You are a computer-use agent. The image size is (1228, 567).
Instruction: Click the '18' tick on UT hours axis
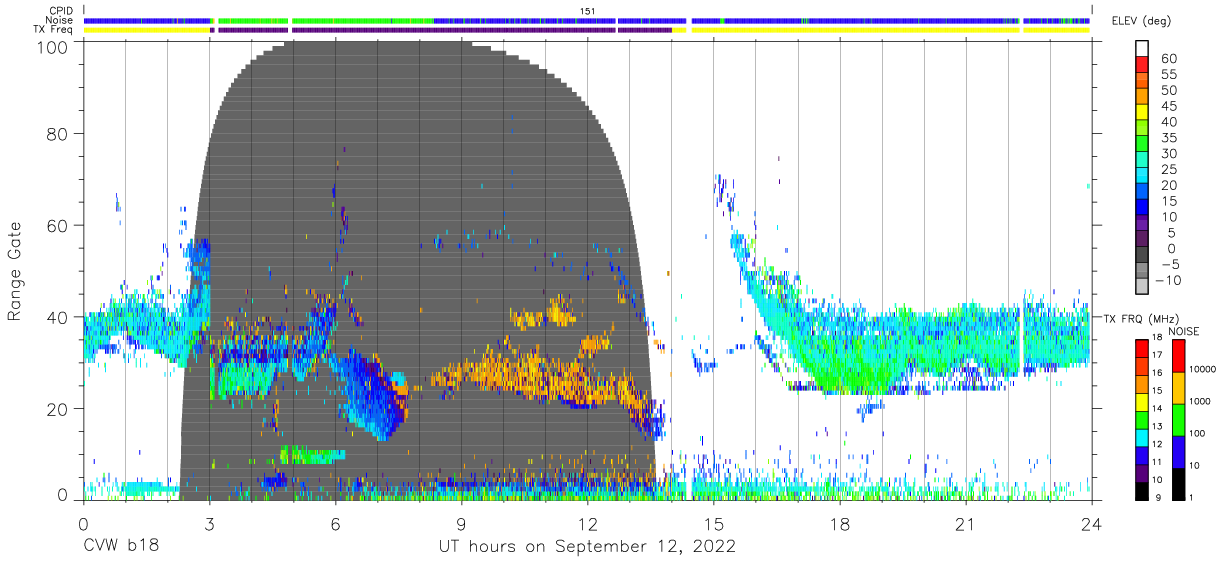click(840, 525)
